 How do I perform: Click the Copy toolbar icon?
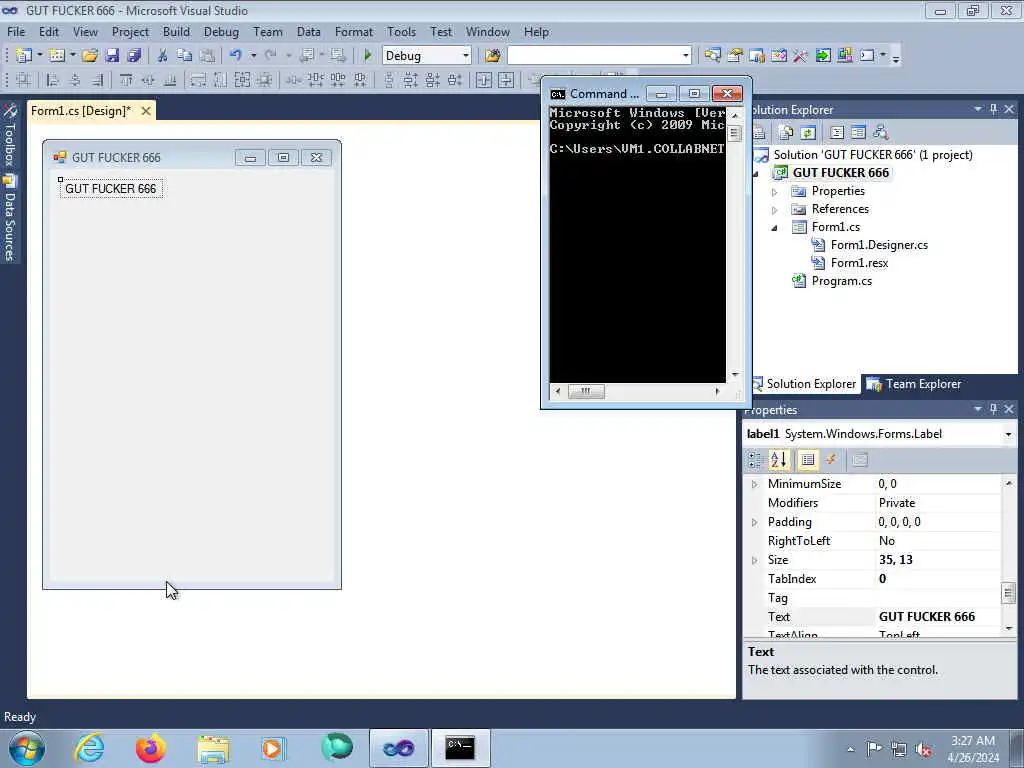(184, 56)
